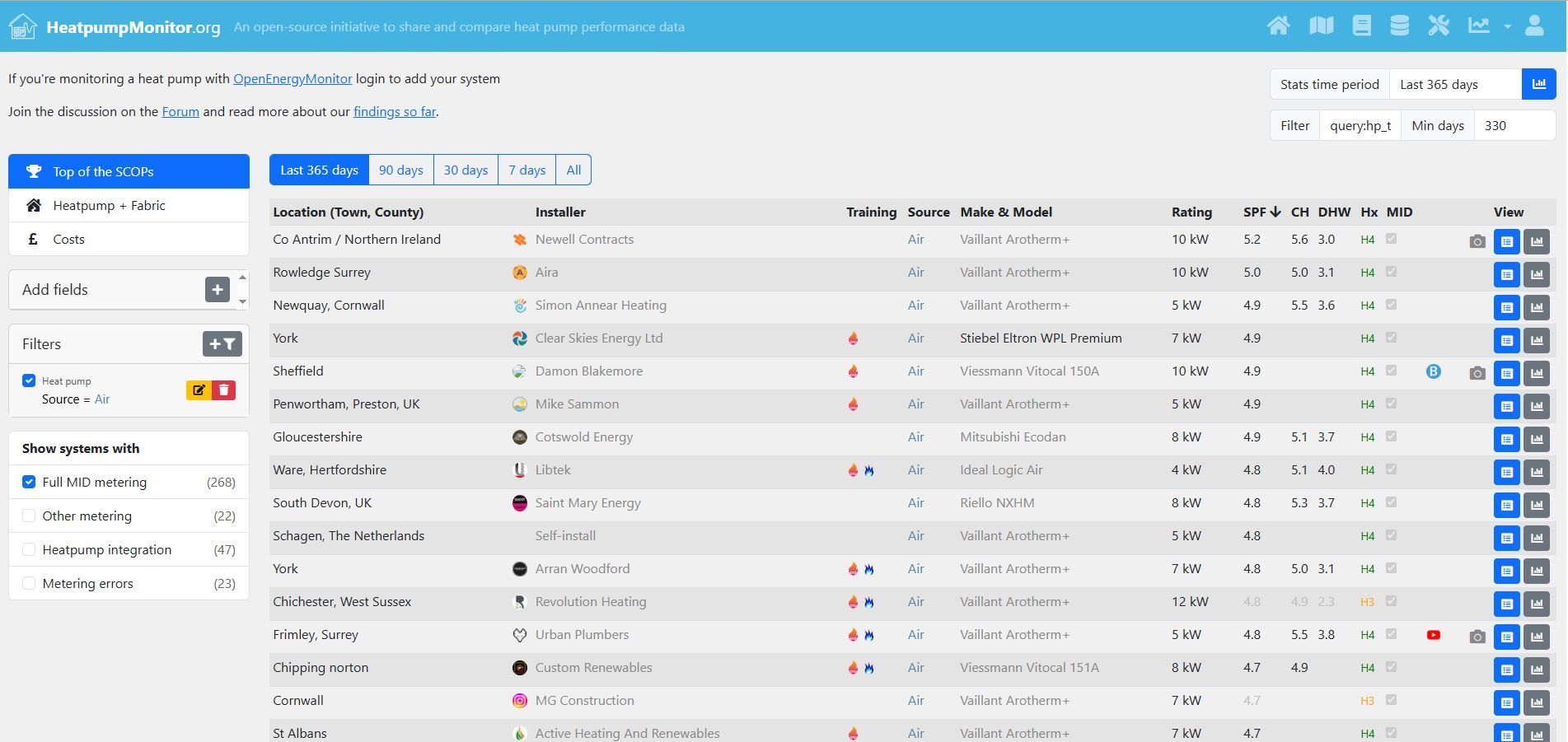Enable Other metering checkbox
This screenshot has width=1568, height=742.
[x=29, y=516]
